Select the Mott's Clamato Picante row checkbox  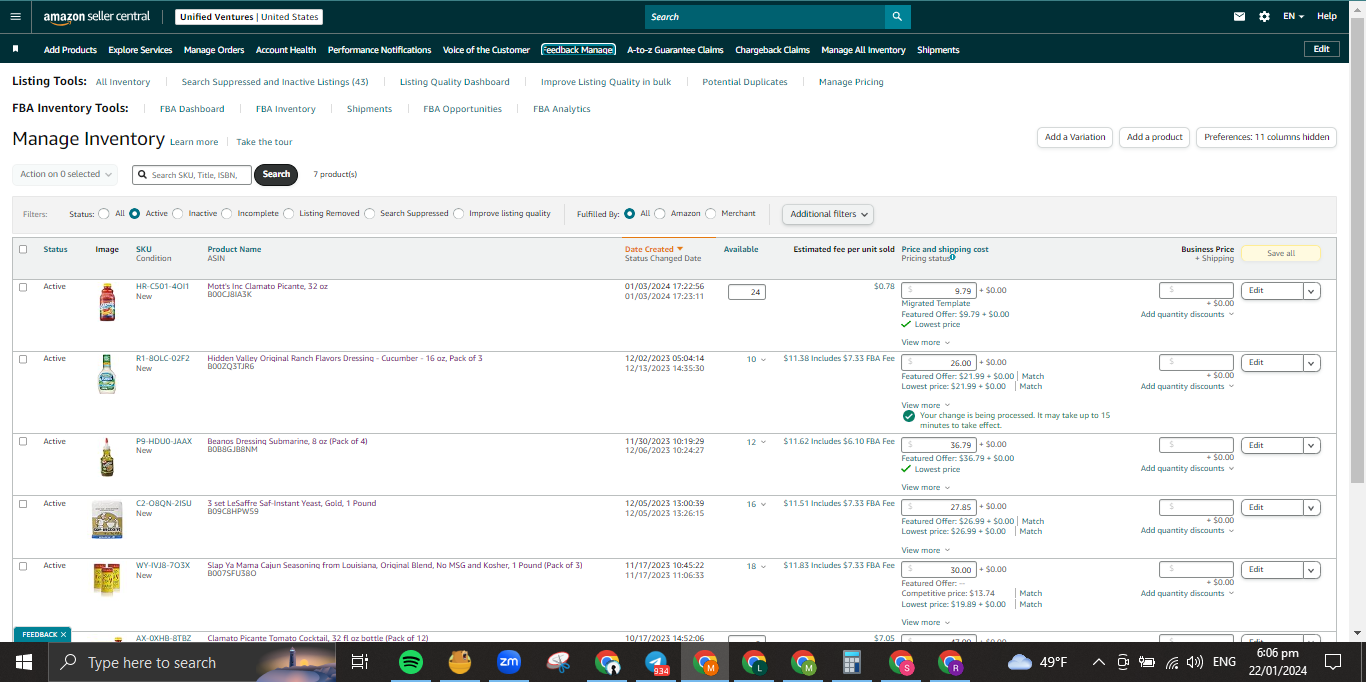tap(23, 287)
